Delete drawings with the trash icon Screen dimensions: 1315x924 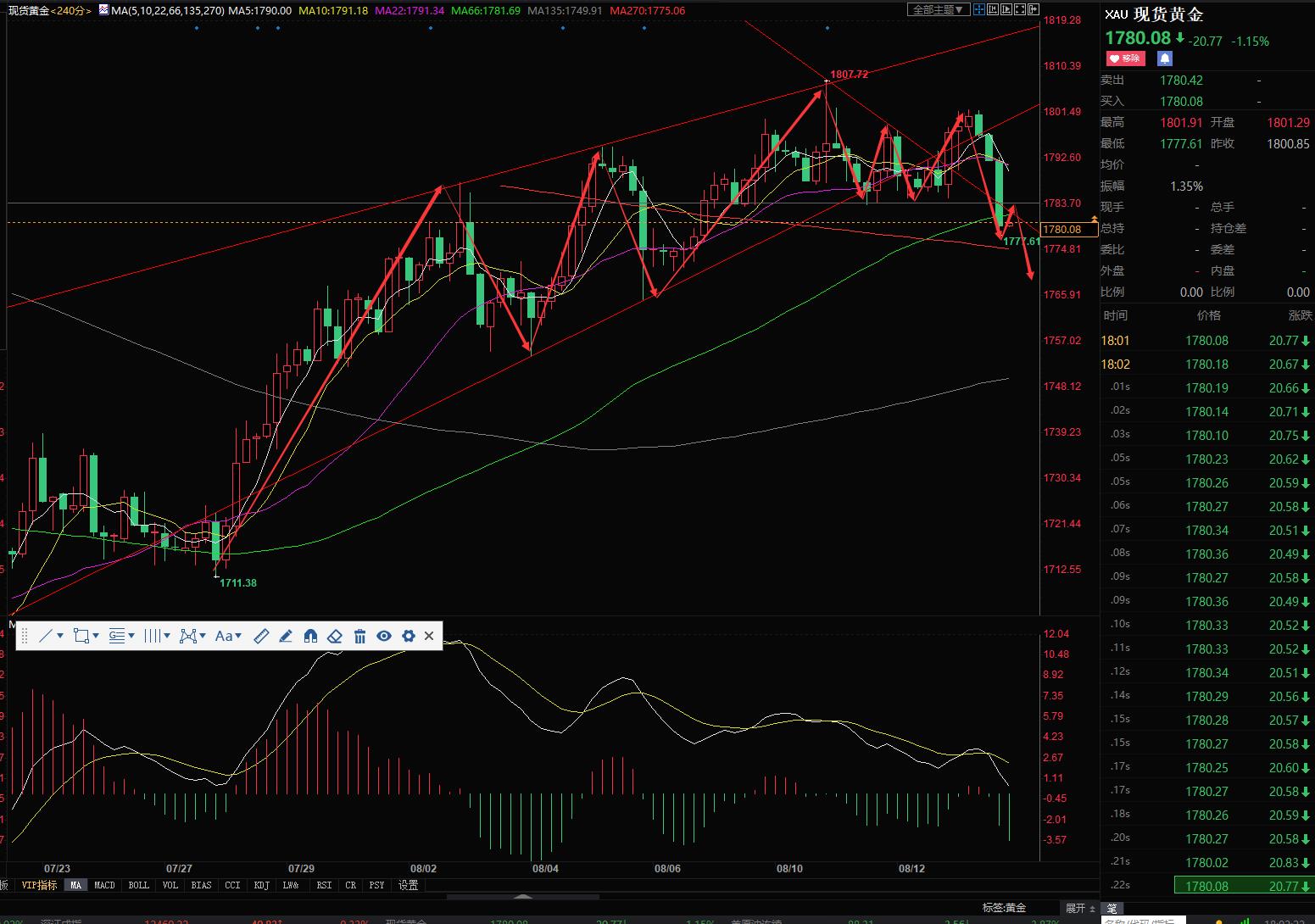point(359,636)
